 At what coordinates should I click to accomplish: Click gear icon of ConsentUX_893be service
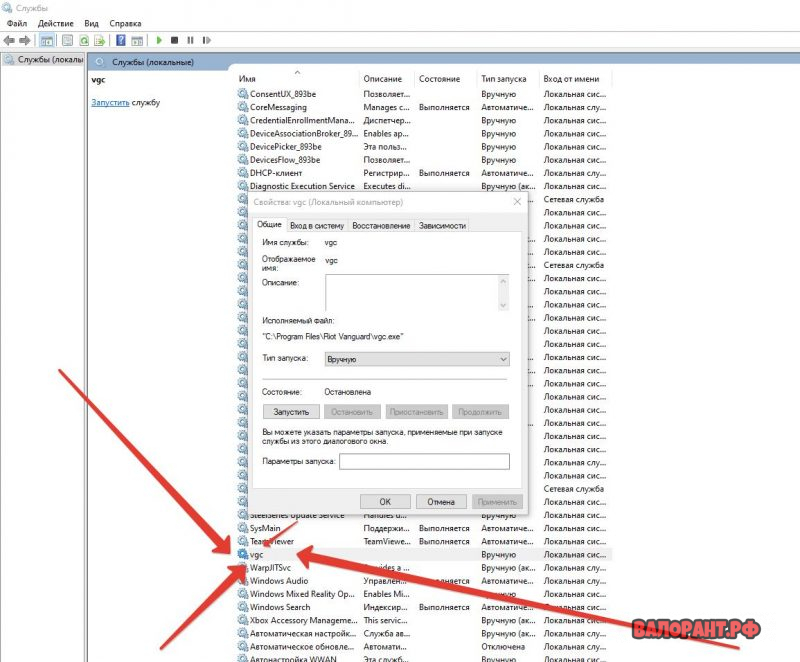click(x=243, y=94)
